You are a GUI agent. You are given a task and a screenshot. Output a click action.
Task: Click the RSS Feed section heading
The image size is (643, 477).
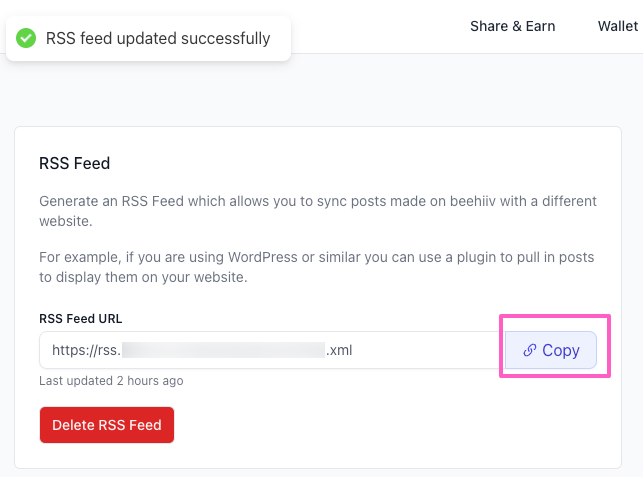(74, 163)
